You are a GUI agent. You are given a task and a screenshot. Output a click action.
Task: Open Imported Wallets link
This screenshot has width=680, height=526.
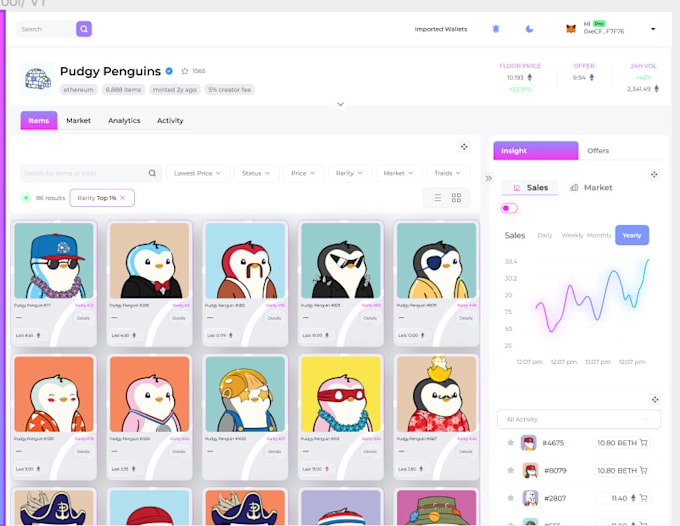(441, 29)
